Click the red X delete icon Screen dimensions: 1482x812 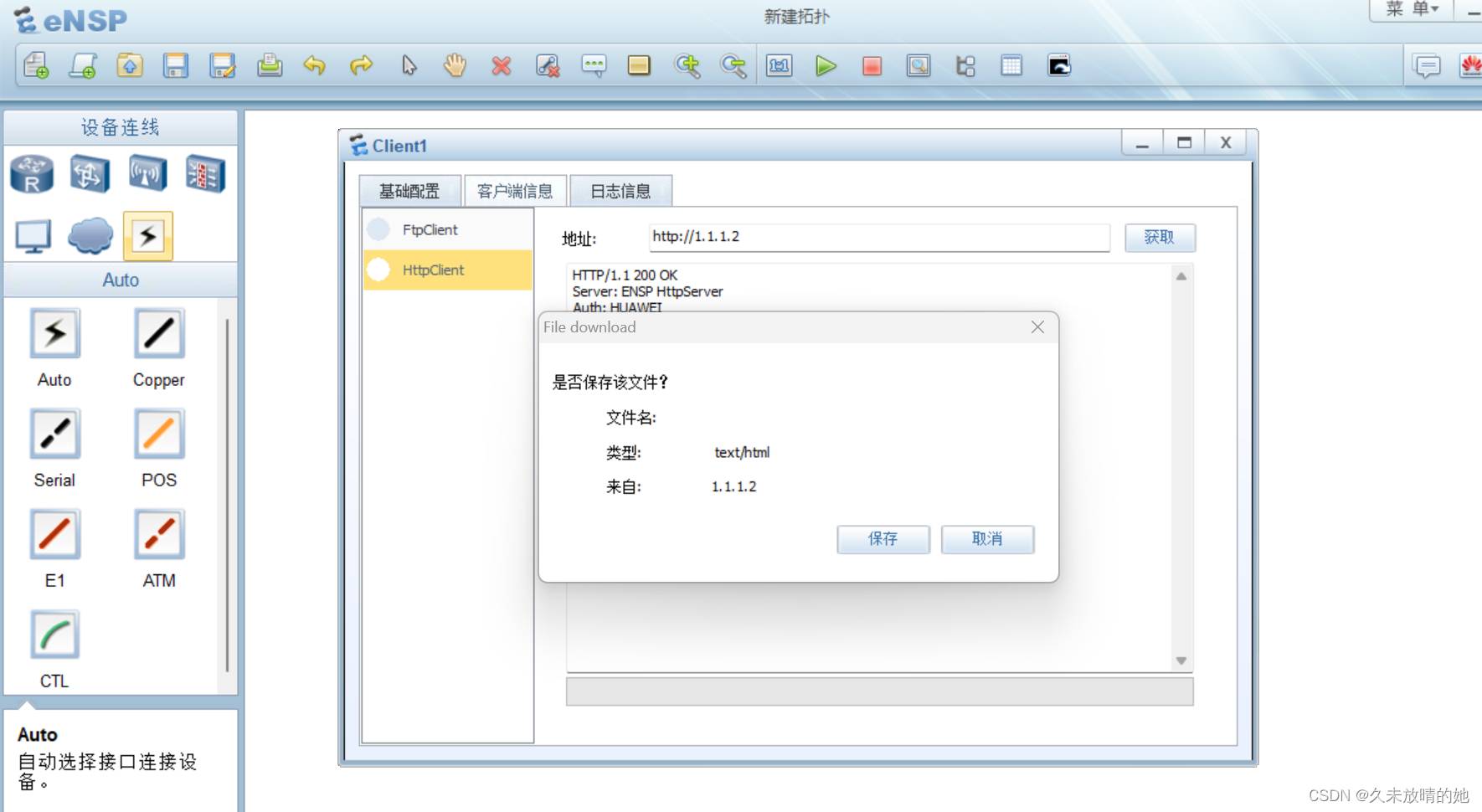(x=502, y=65)
